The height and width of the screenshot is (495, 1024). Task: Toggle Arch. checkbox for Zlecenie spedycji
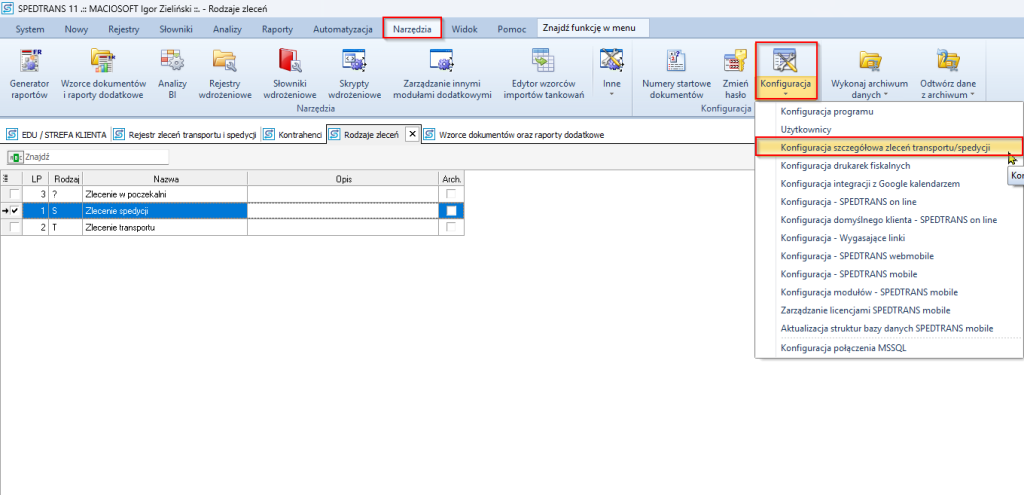point(452,211)
